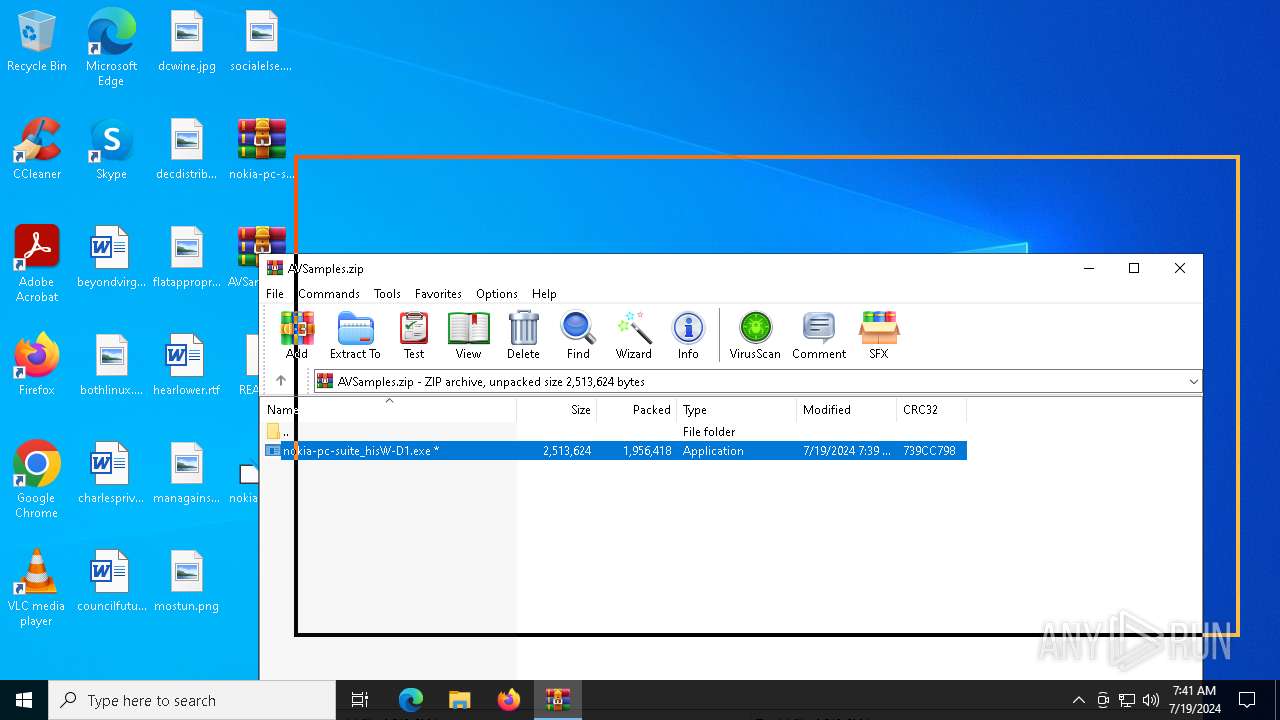Select the charlespriv Word document on desktop
The width and height of the screenshot is (1280, 720).
click(x=111, y=473)
